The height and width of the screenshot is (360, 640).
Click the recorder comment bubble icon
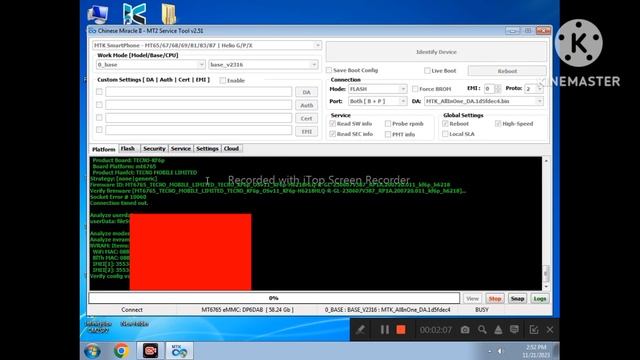pos(514,330)
